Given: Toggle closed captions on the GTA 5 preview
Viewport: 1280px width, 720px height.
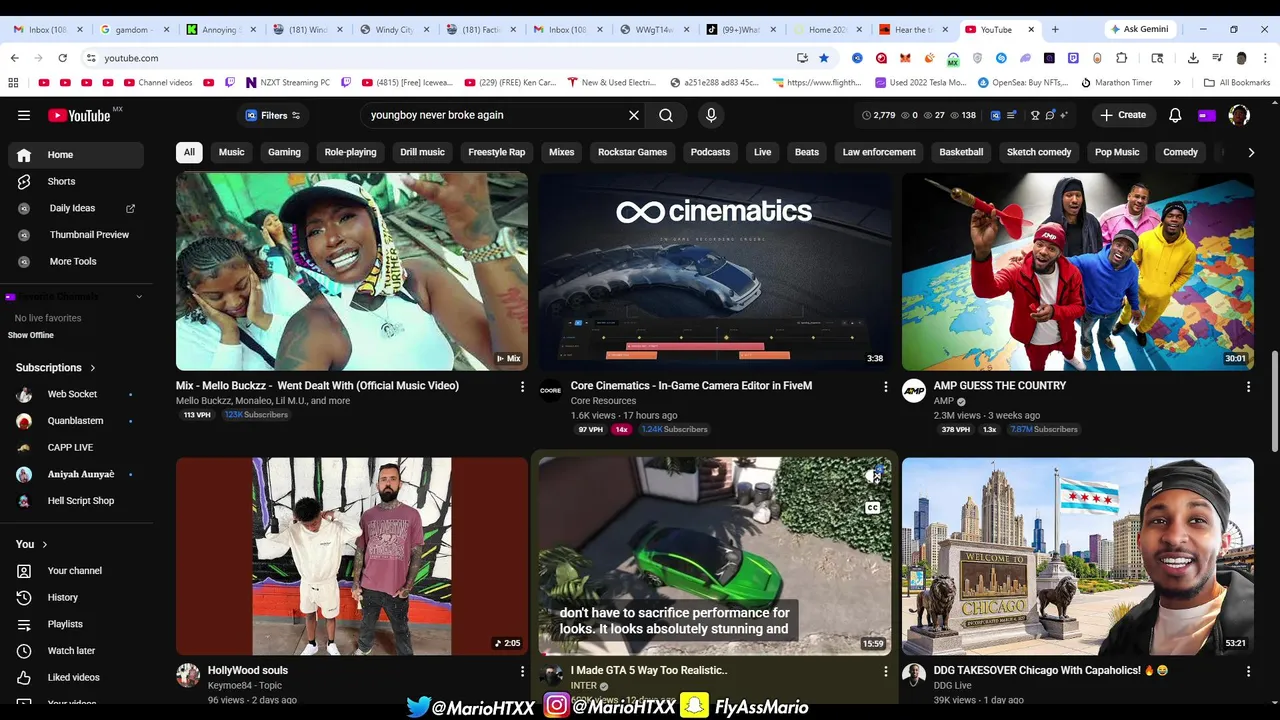Looking at the screenshot, I should coord(872,508).
